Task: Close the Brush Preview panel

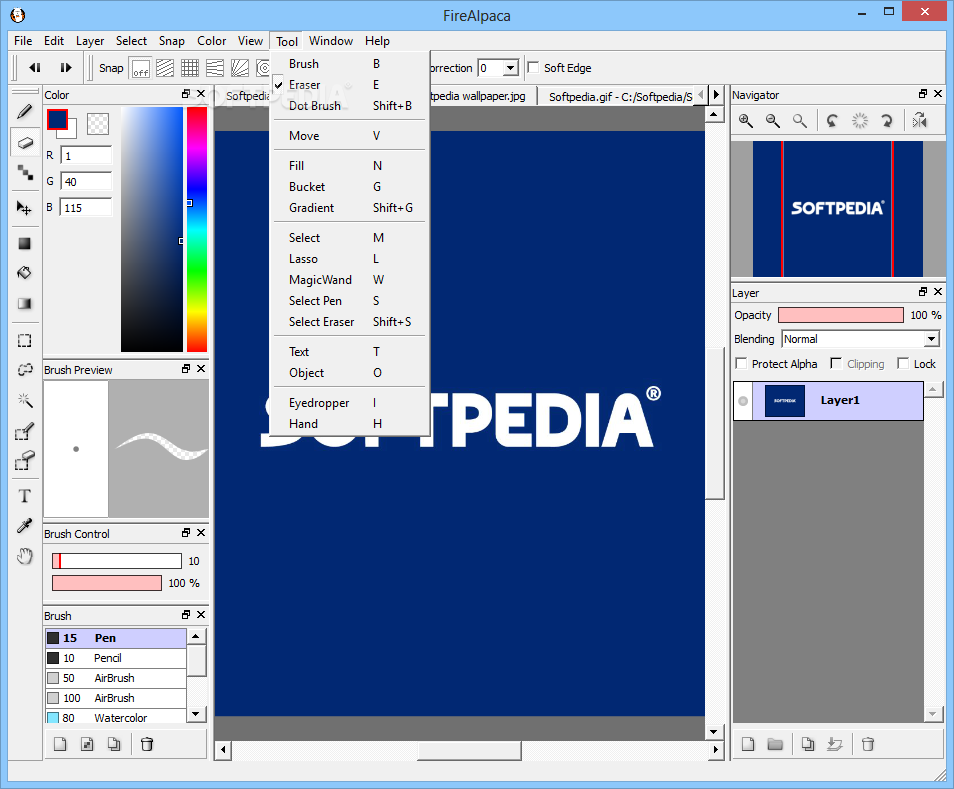Action: pyautogui.click(x=201, y=369)
